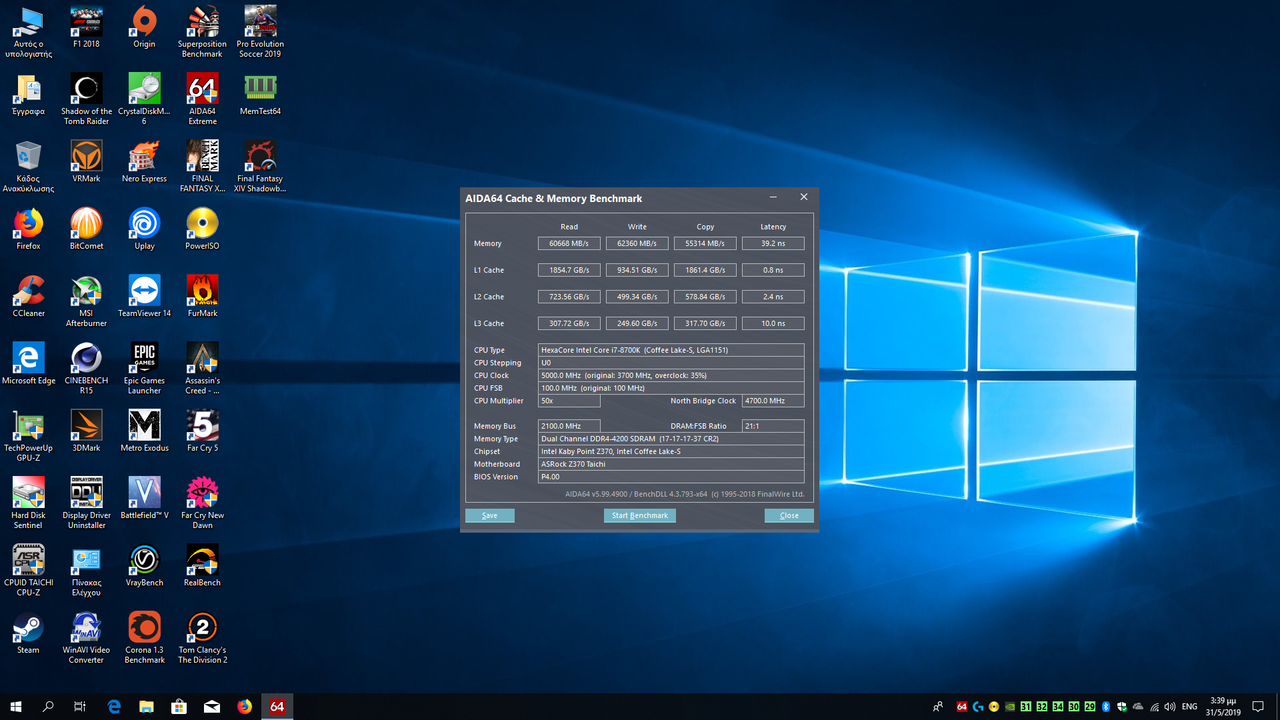Open the Display Driver Uninstaller icon
The width and height of the screenshot is (1280, 720).
tap(86, 501)
